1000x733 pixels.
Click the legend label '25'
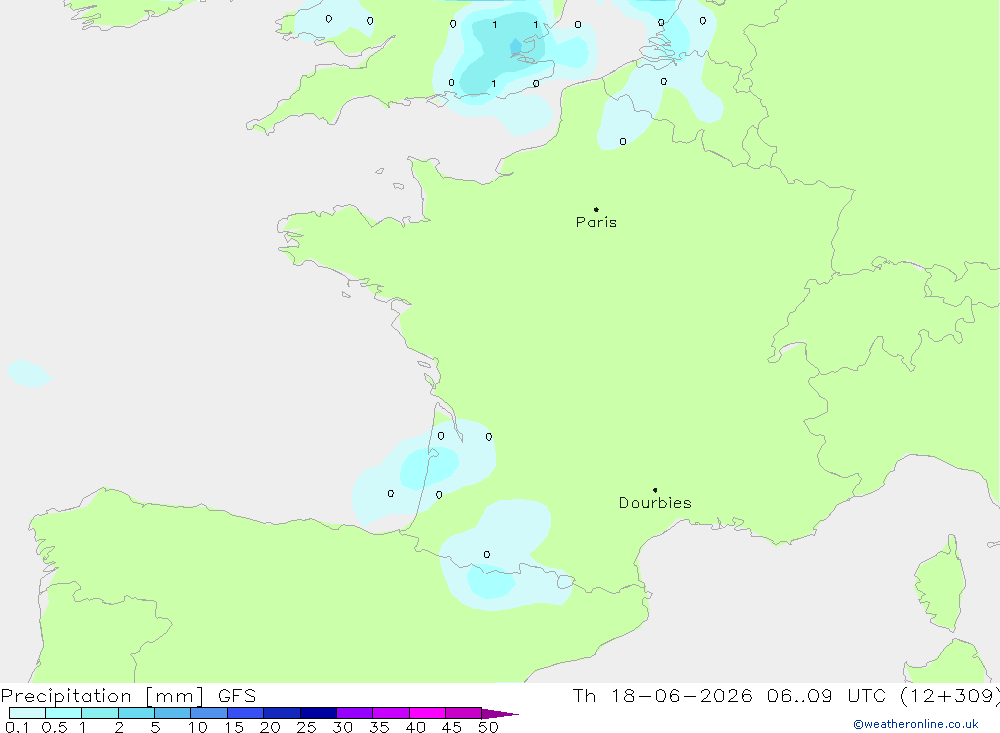[x=306, y=727]
